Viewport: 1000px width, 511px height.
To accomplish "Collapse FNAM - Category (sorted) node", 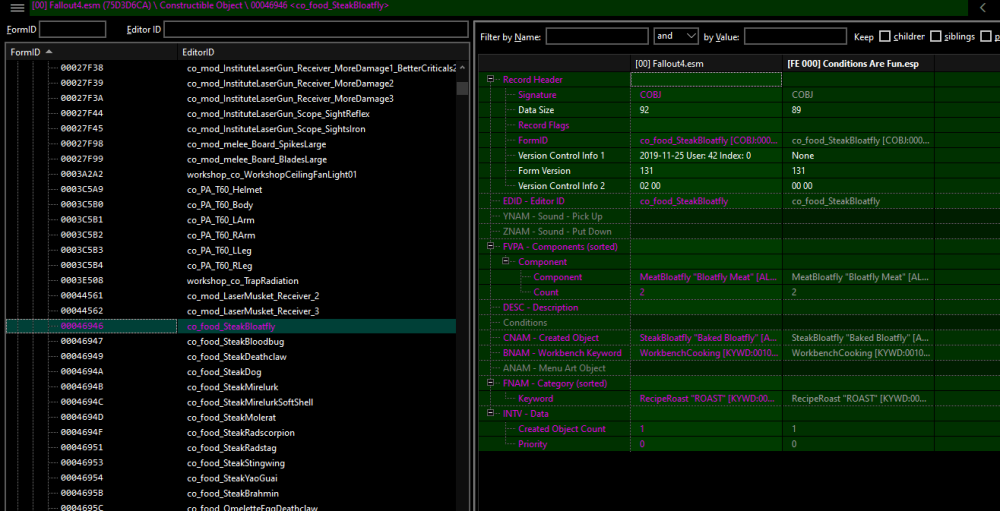I will (x=490, y=383).
